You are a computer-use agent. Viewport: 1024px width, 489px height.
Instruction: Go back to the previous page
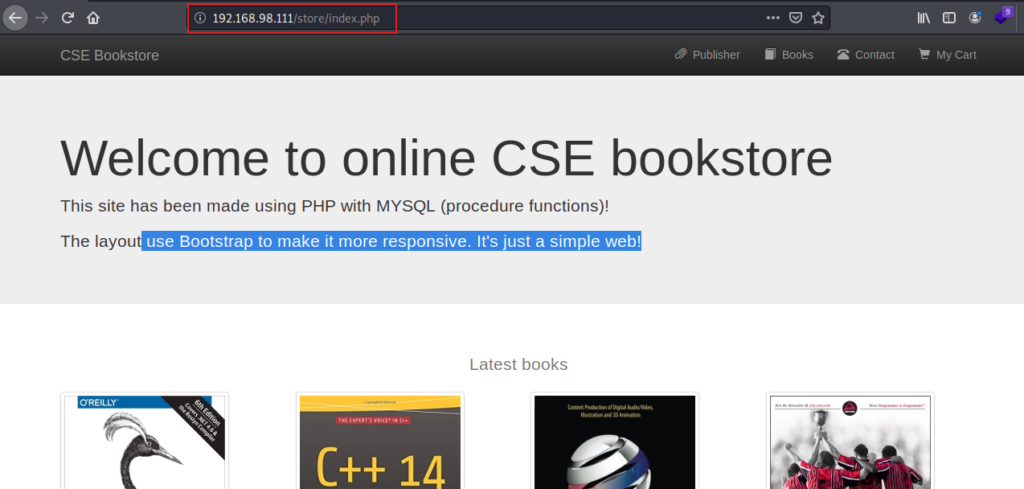point(15,18)
